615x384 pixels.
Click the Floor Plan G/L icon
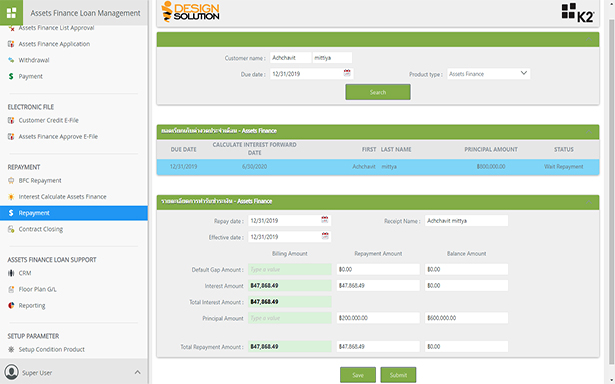[x=11, y=289]
